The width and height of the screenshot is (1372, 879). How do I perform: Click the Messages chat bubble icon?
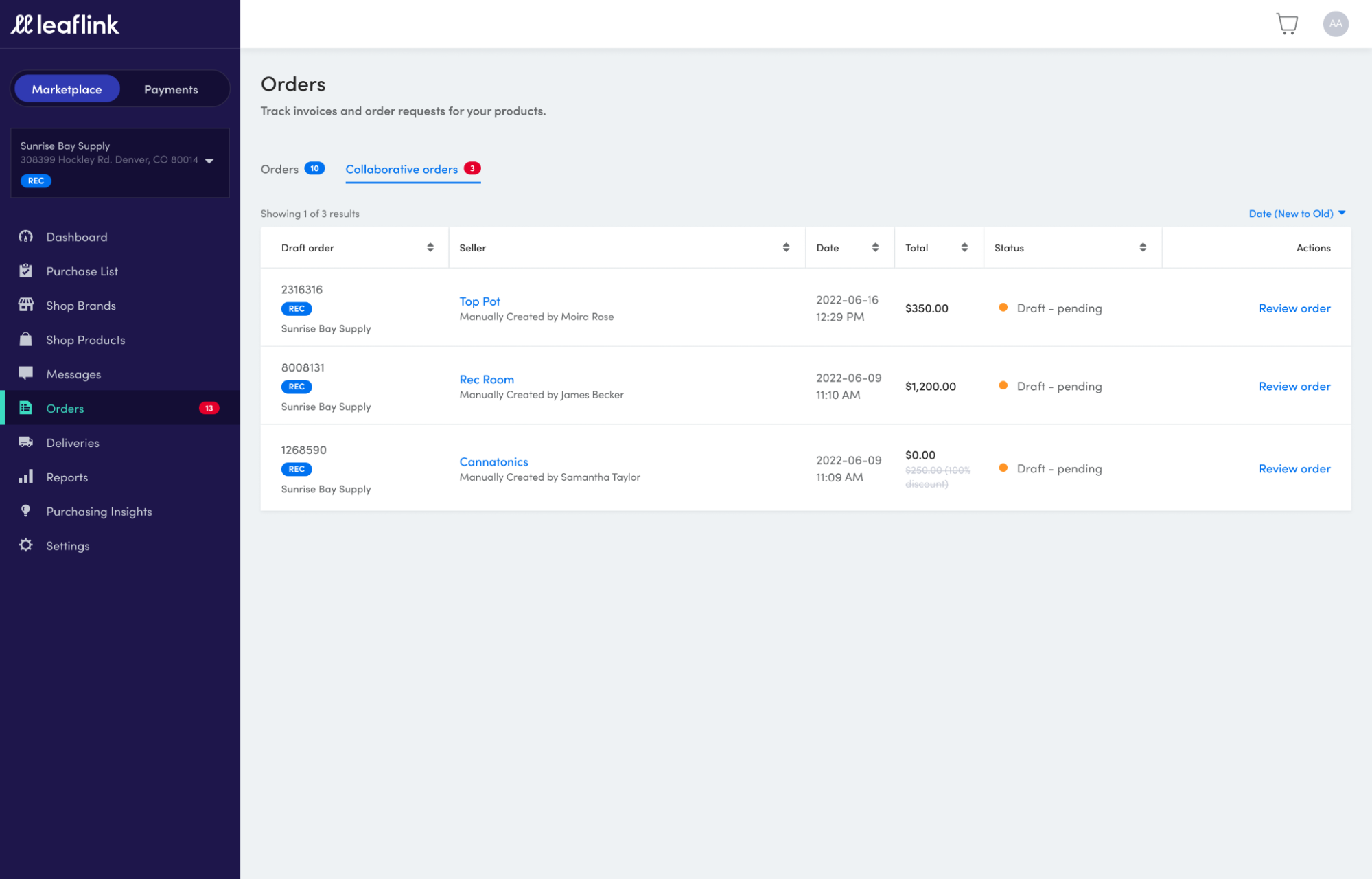click(26, 374)
